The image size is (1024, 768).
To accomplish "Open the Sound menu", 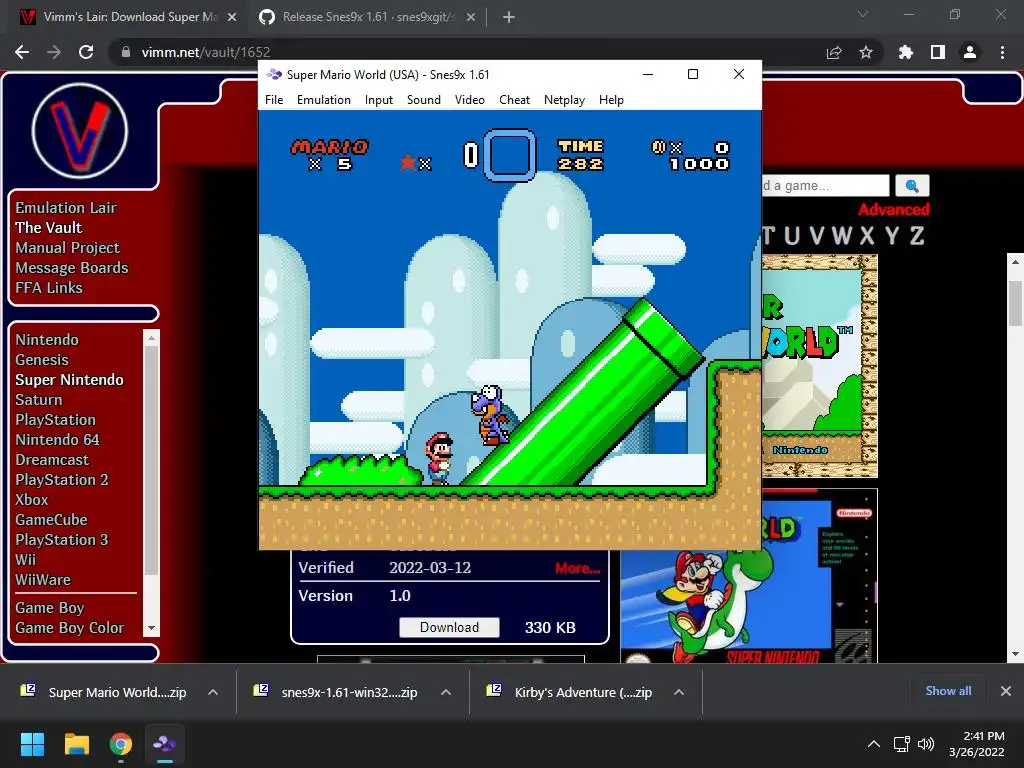I will (x=423, y=100).
